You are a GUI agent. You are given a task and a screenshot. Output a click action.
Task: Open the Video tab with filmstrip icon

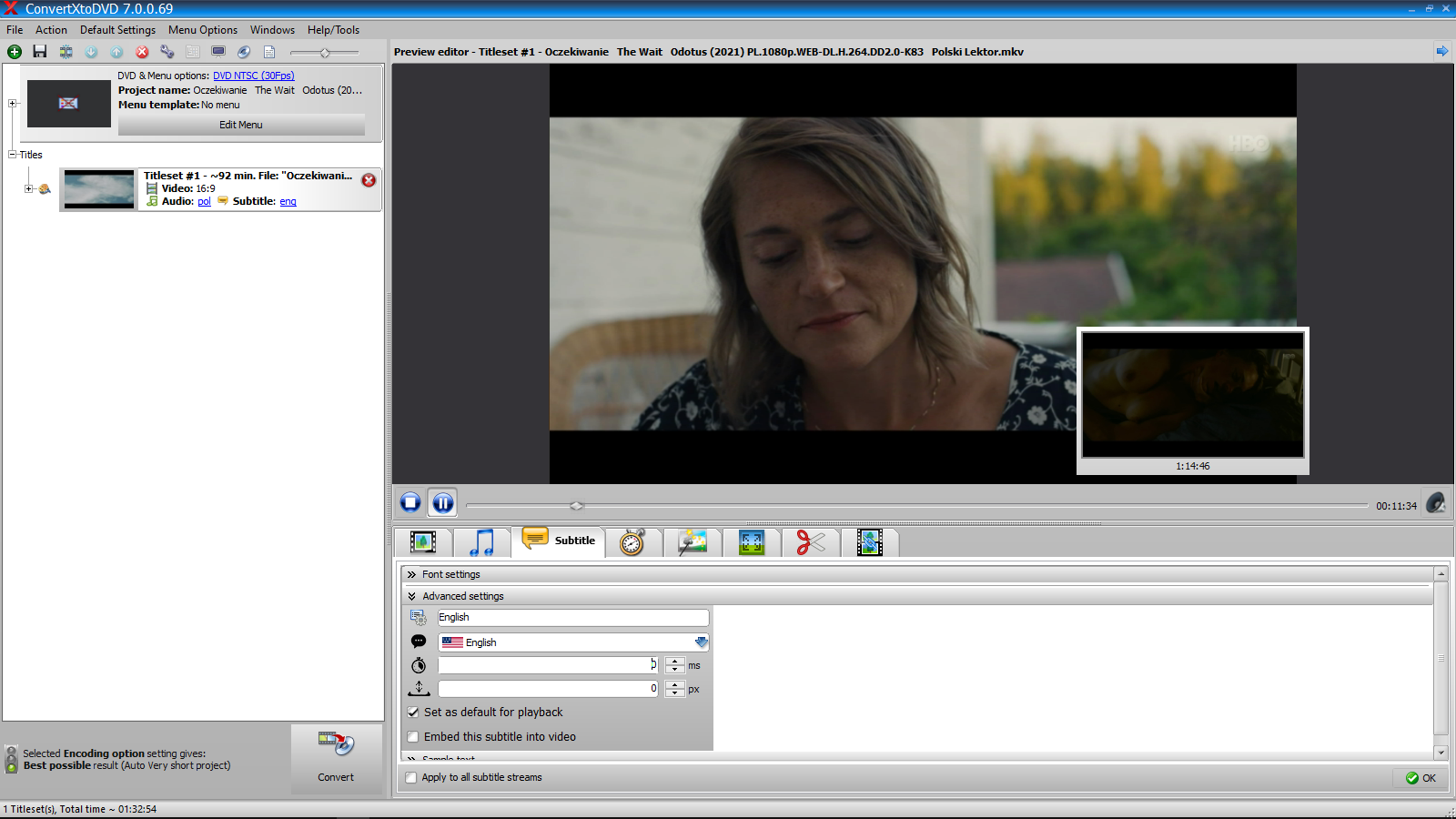pos(423,542)
